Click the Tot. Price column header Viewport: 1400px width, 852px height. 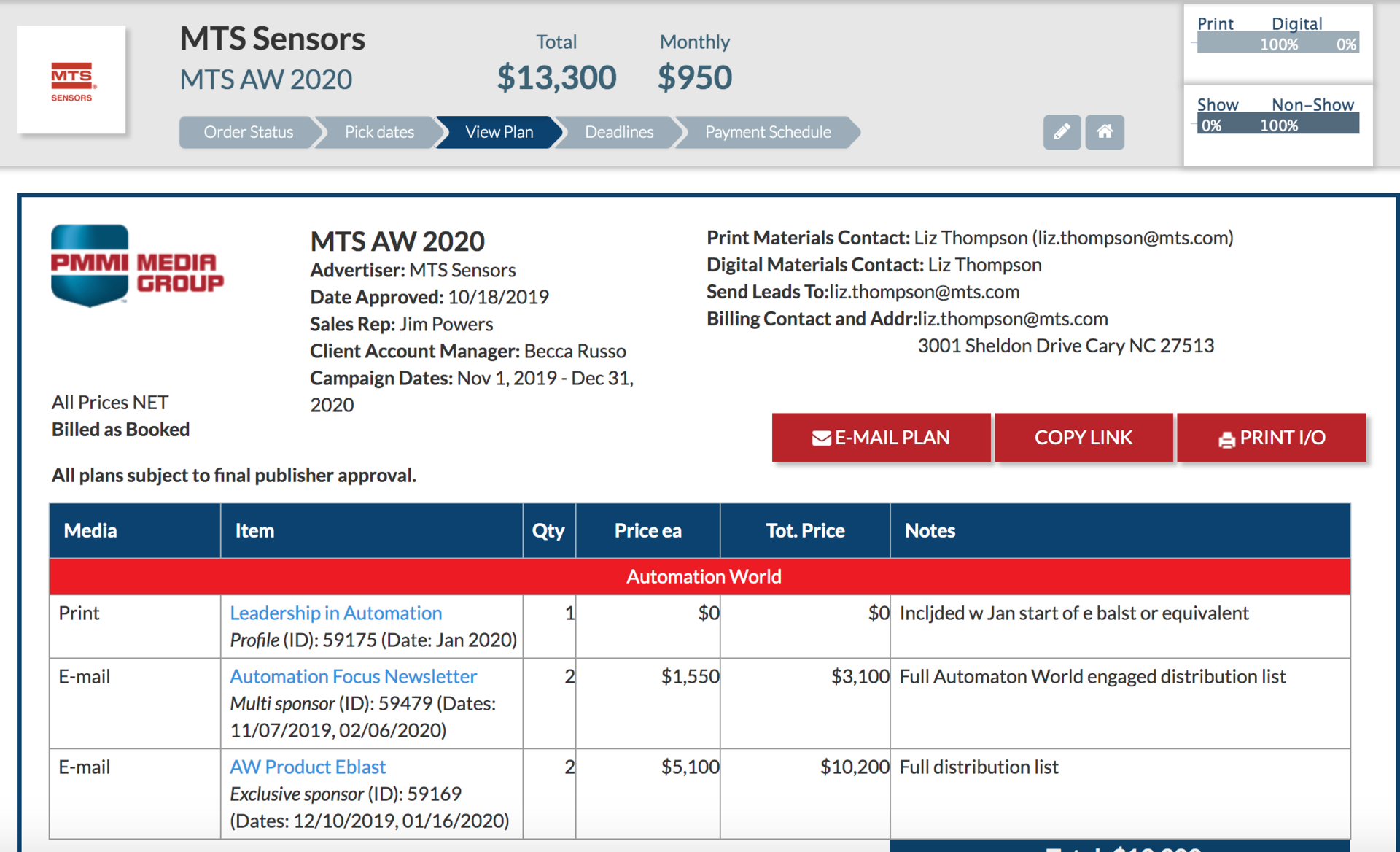click(x=805, y=530)
